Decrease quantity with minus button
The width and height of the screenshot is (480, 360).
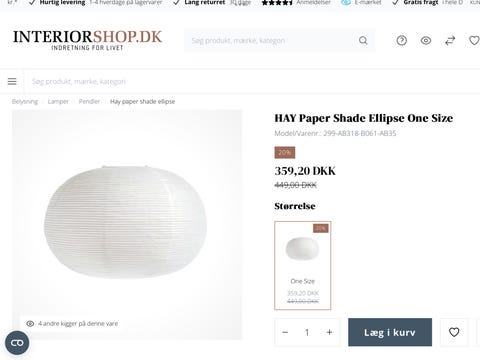coord(285,332)
